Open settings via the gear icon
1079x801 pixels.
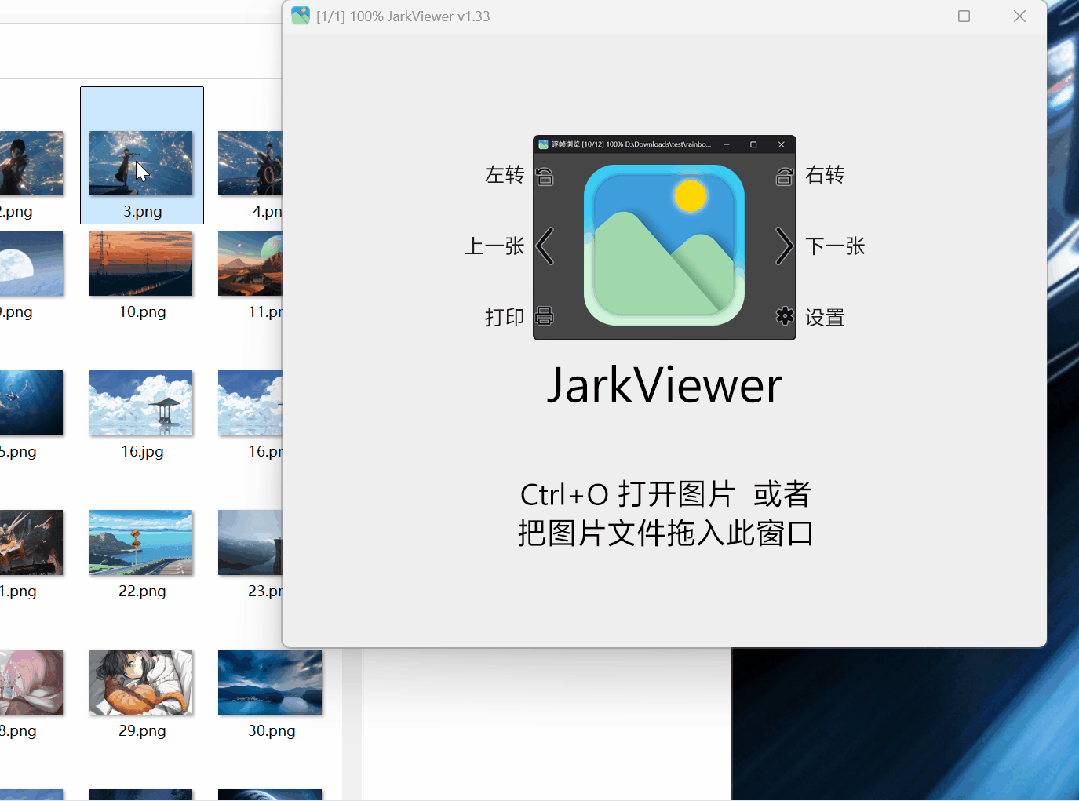click(785, 316)
